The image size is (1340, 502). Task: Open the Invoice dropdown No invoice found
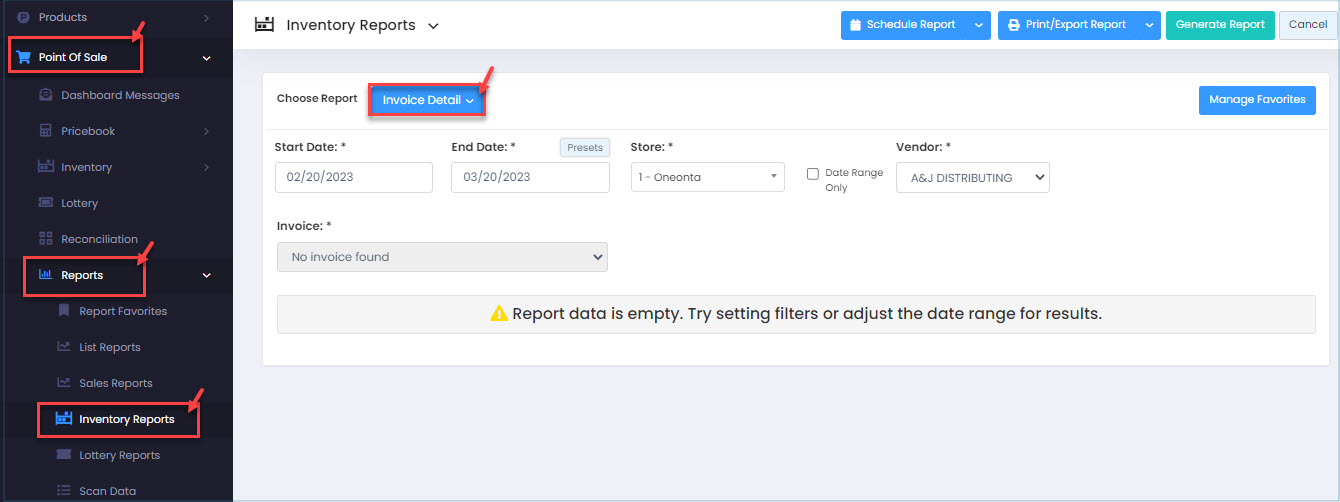[442, 257]
